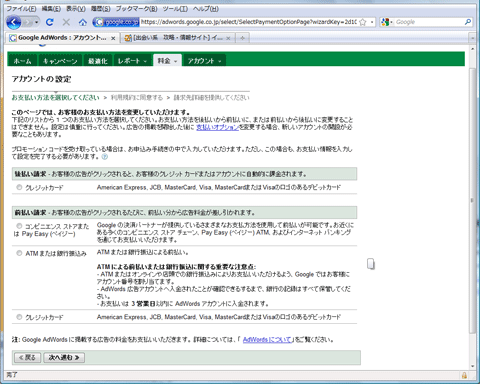
Task: Click the 支払いオプション link
Action: point(218,127)
